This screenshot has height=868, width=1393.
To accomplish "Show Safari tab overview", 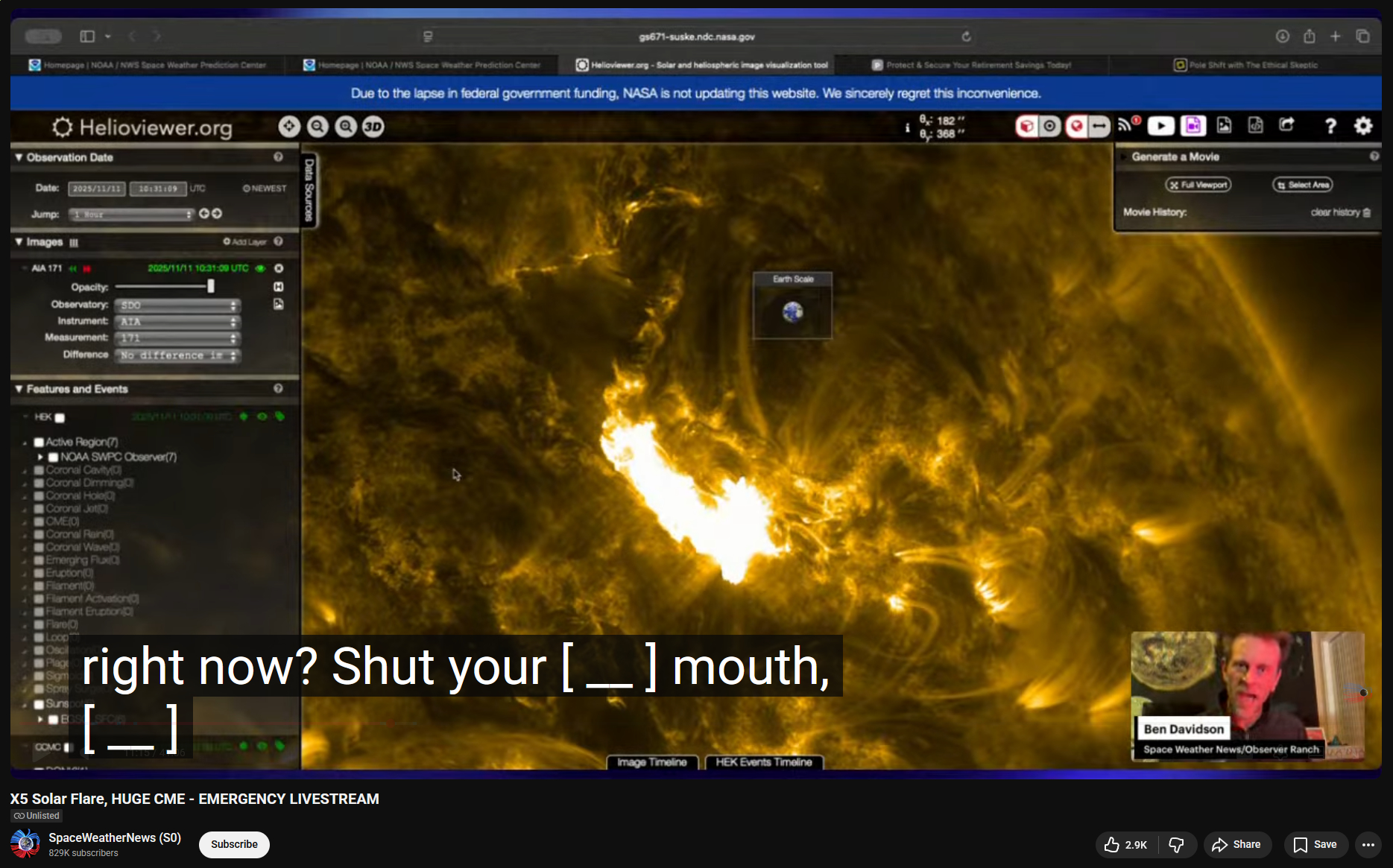I will point(1362,36).
